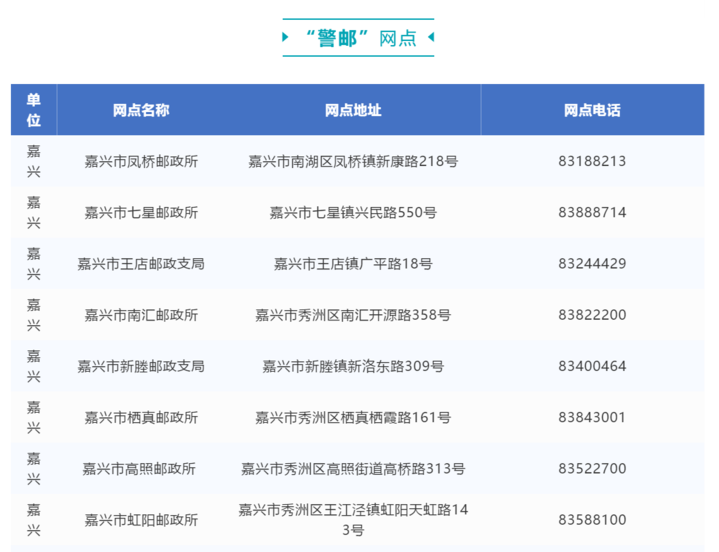Select the 嘉兴市新塍邮政支局 name cell
Viewport: 719px width, 552px height.
pyautogui.click(x=141, y=367)
